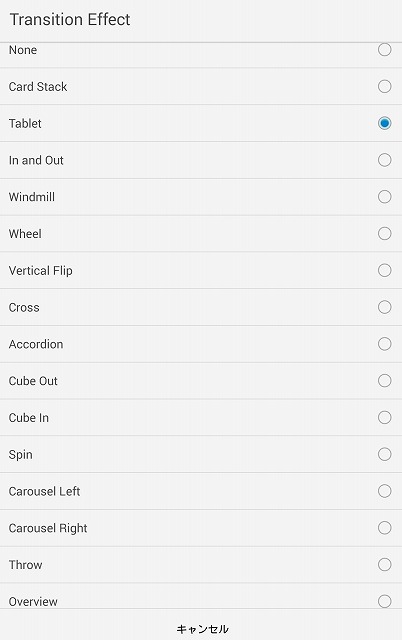Pick the In and Out effect

point(201,160)
